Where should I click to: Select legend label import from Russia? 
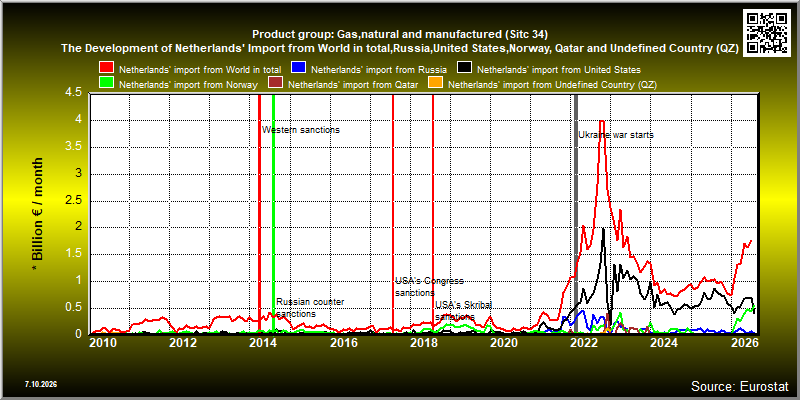click(379, 69)
